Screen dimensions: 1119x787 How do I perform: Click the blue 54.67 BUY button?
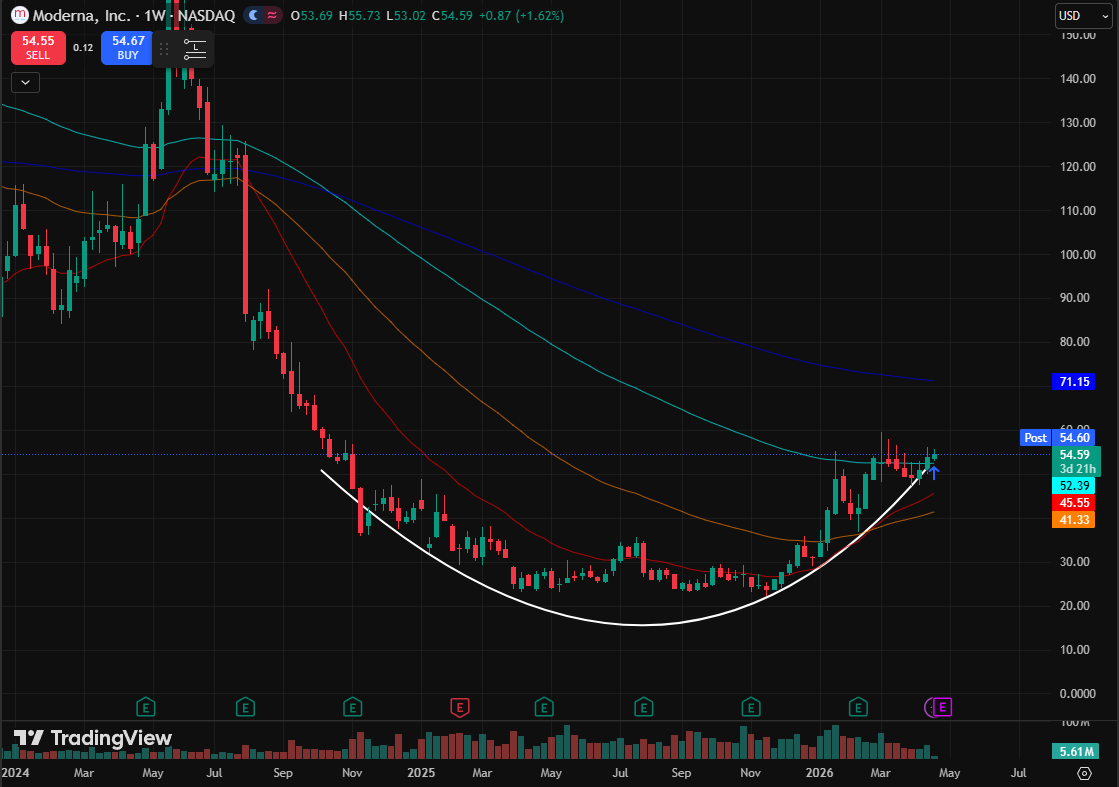128,48
